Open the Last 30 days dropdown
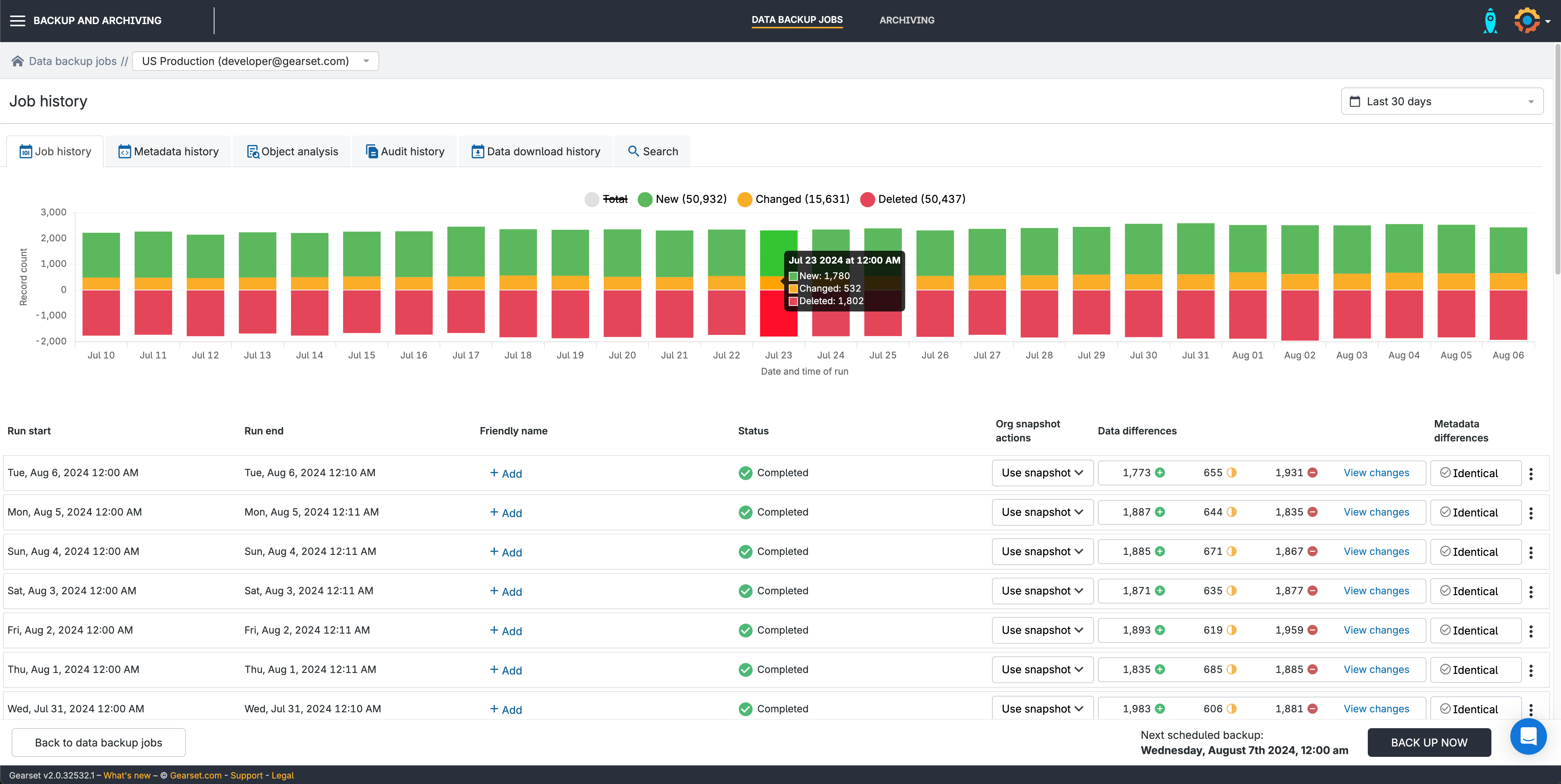1561x784 pixels. 1442,102
